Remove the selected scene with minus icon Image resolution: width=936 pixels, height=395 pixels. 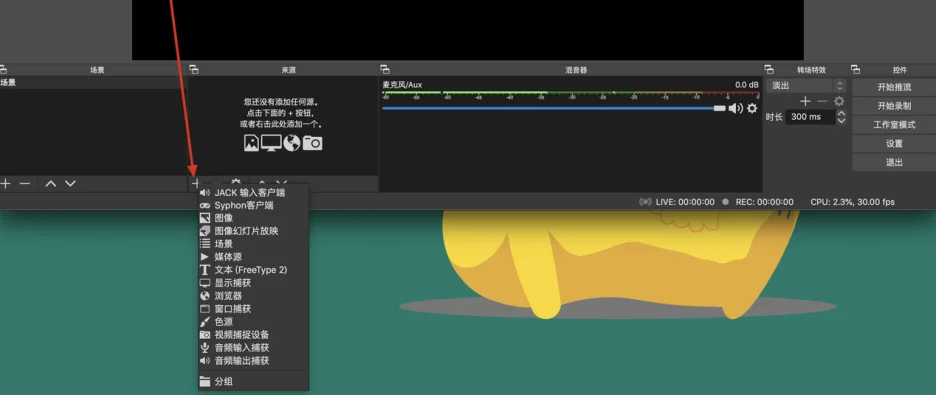point(24,184)
